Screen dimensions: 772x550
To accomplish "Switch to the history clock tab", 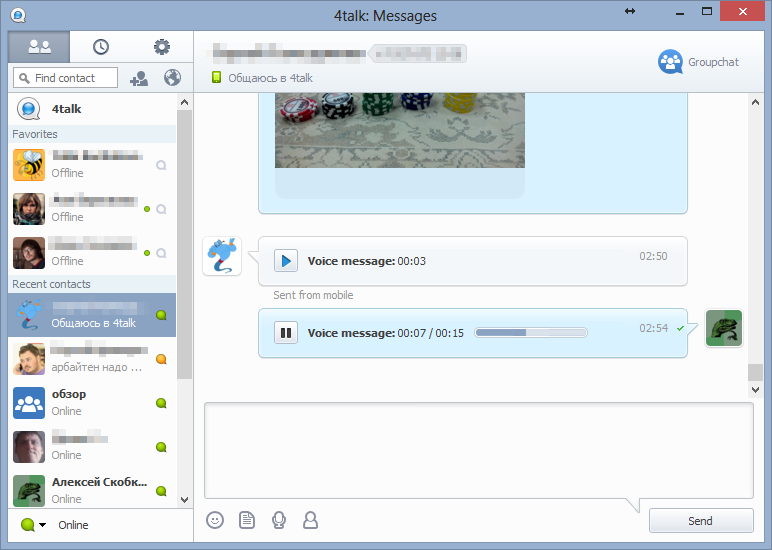I will pos(101,47).
